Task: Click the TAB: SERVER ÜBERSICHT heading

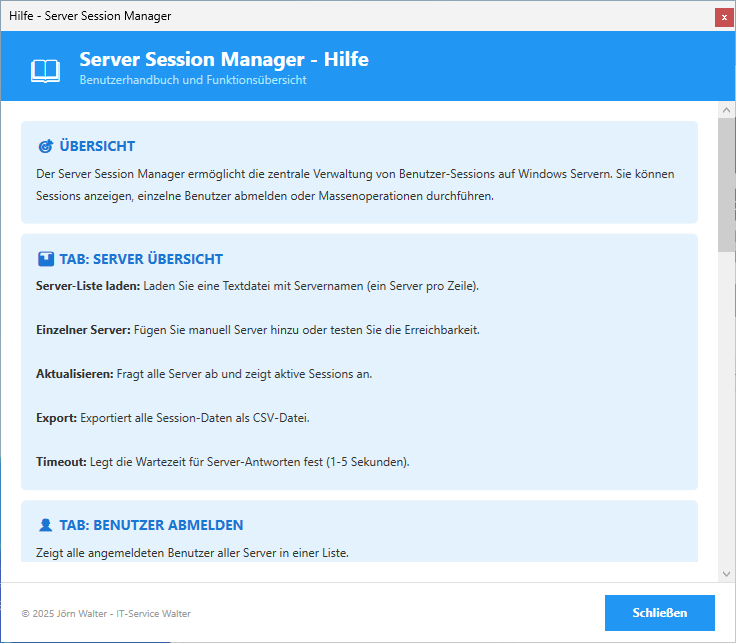Action: tap(141, 259)
